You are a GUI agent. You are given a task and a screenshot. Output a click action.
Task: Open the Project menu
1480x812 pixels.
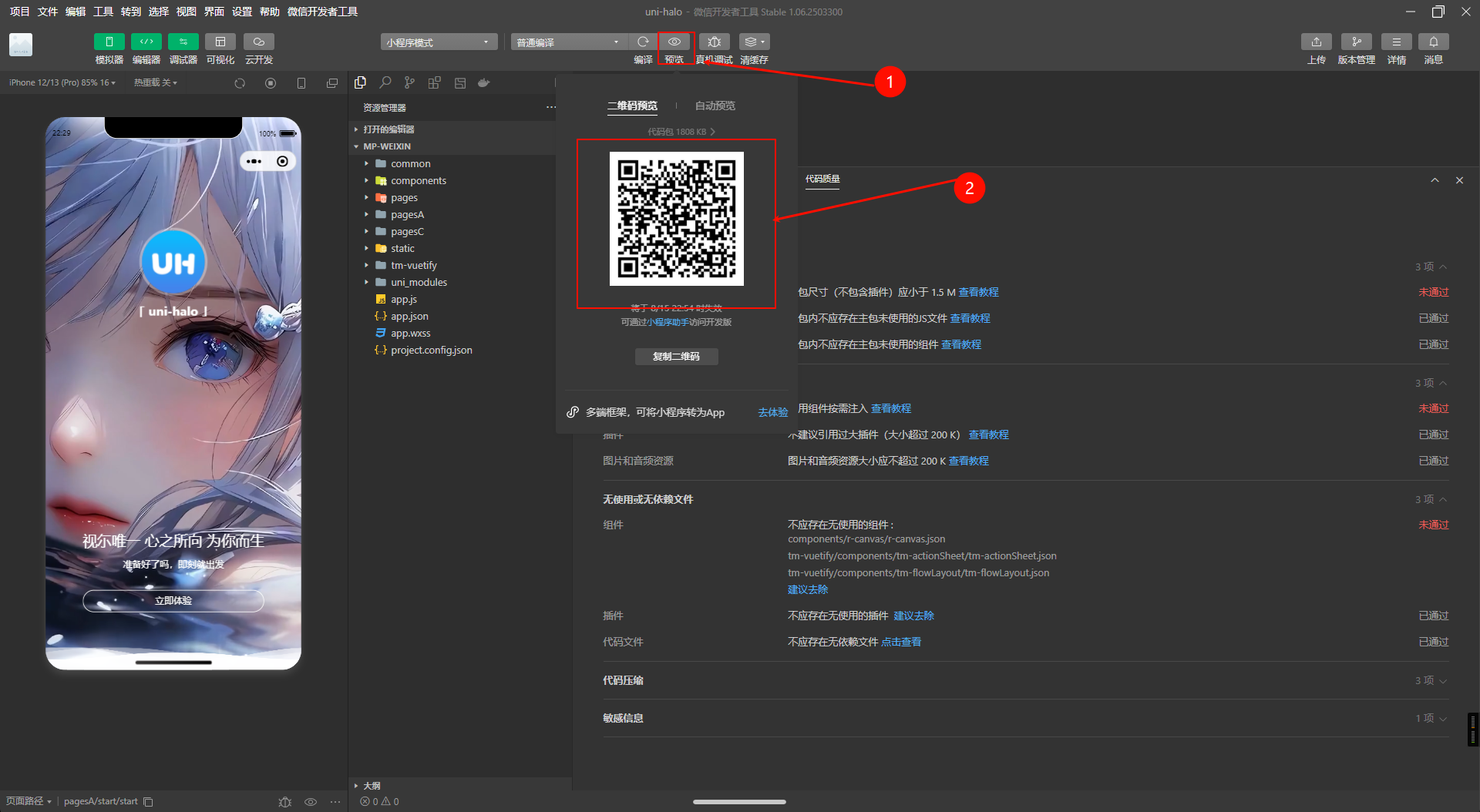click(19, 12)
